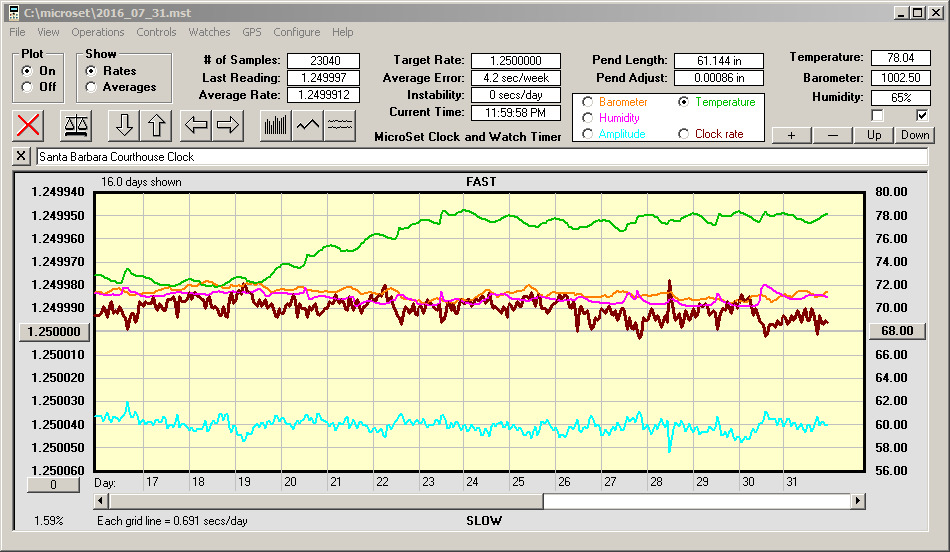Viewport: 950px width, 552px height.
Task: Click the scrollbar left arrow
Action: click(x=101, y=501)
